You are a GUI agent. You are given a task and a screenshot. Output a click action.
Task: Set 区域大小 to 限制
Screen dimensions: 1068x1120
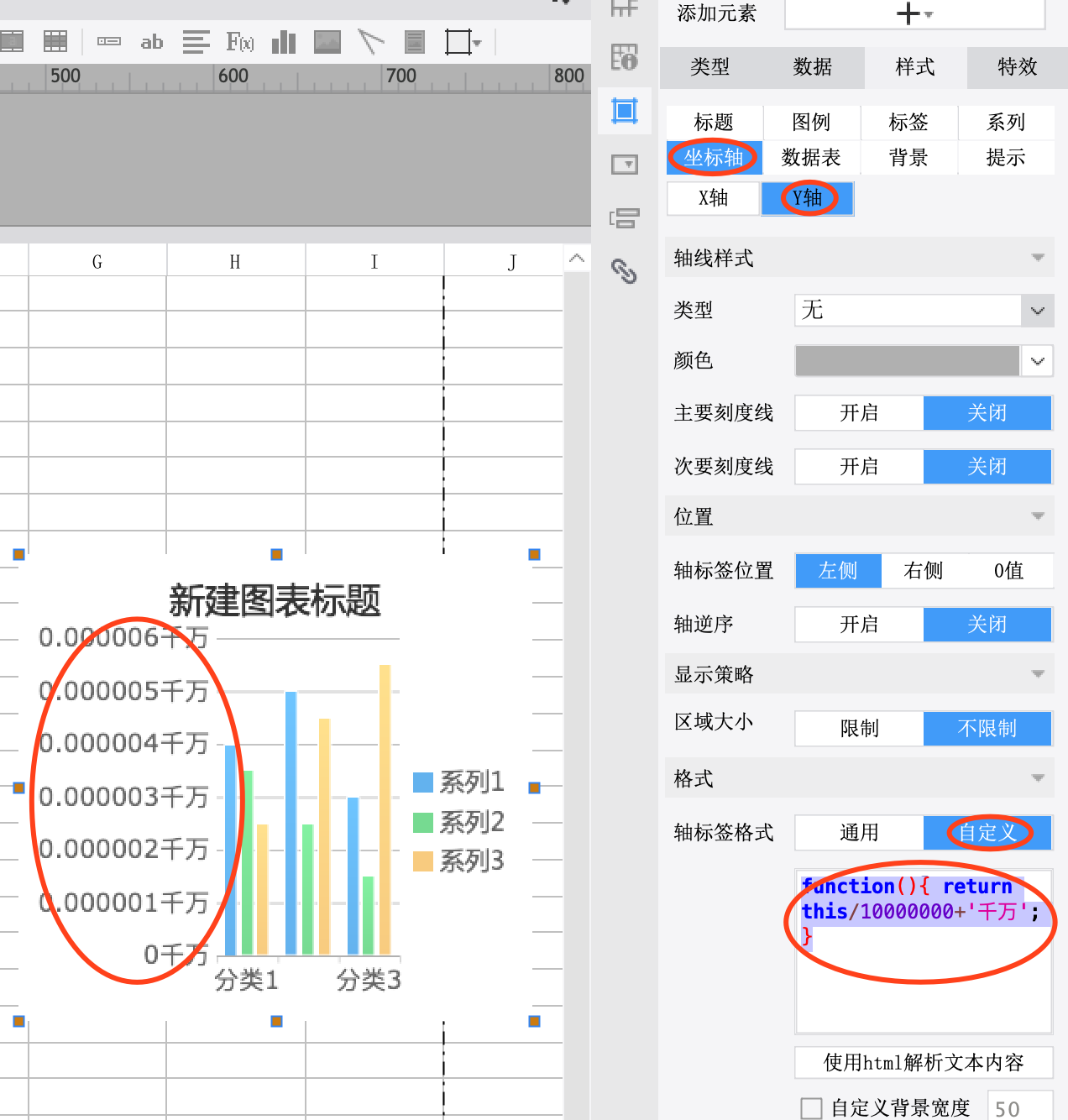tap(860, 729)
